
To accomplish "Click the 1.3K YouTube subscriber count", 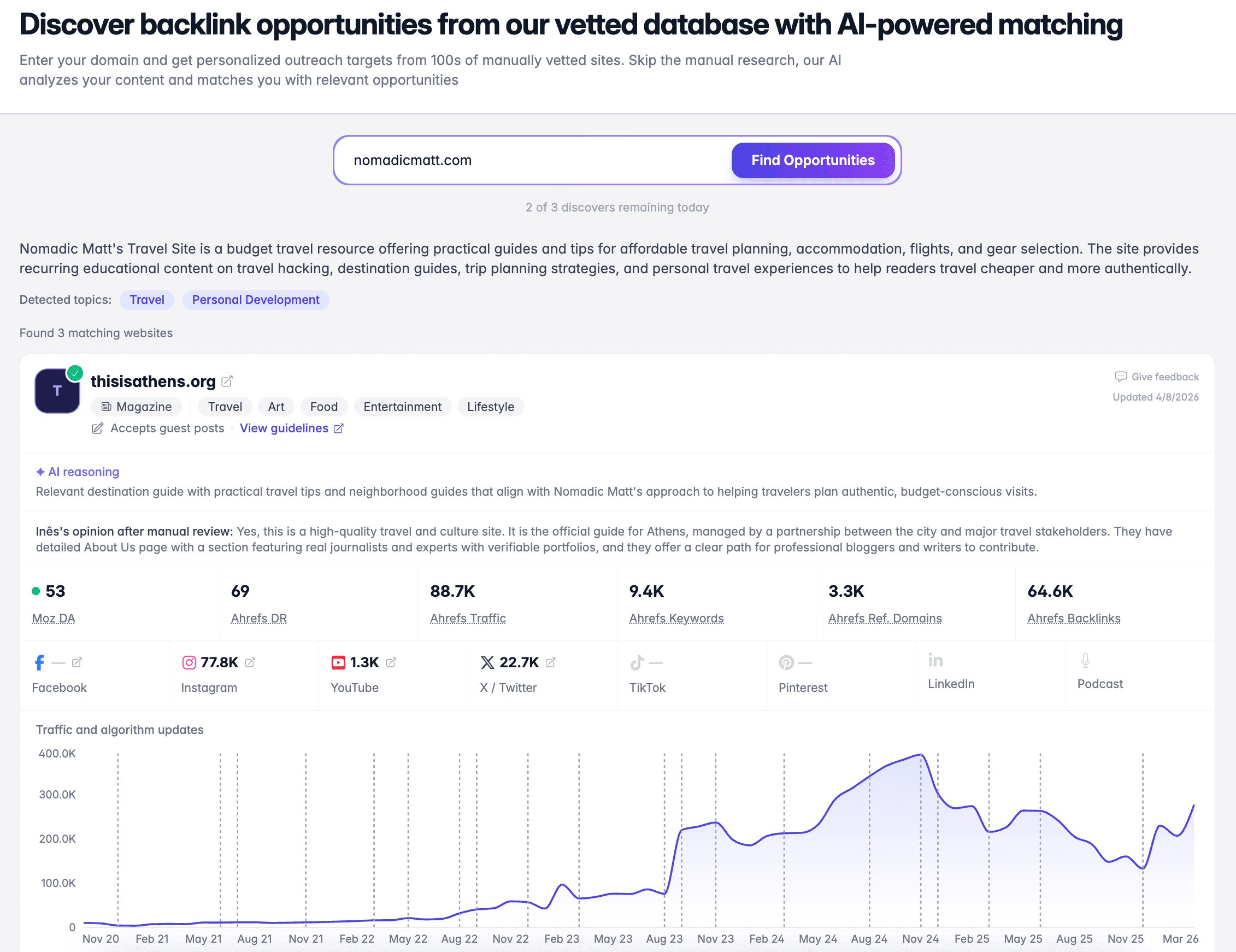I will click(364, 662).
